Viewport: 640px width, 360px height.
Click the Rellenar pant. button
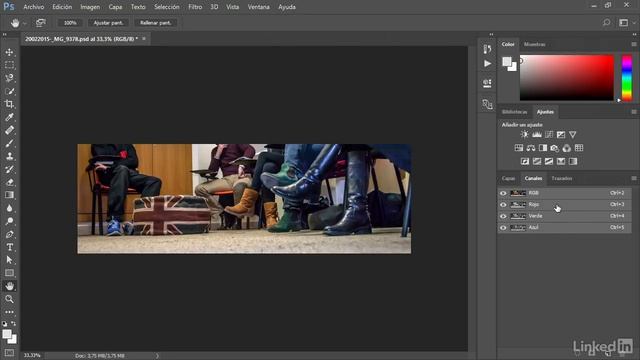[x=156, y=23]
